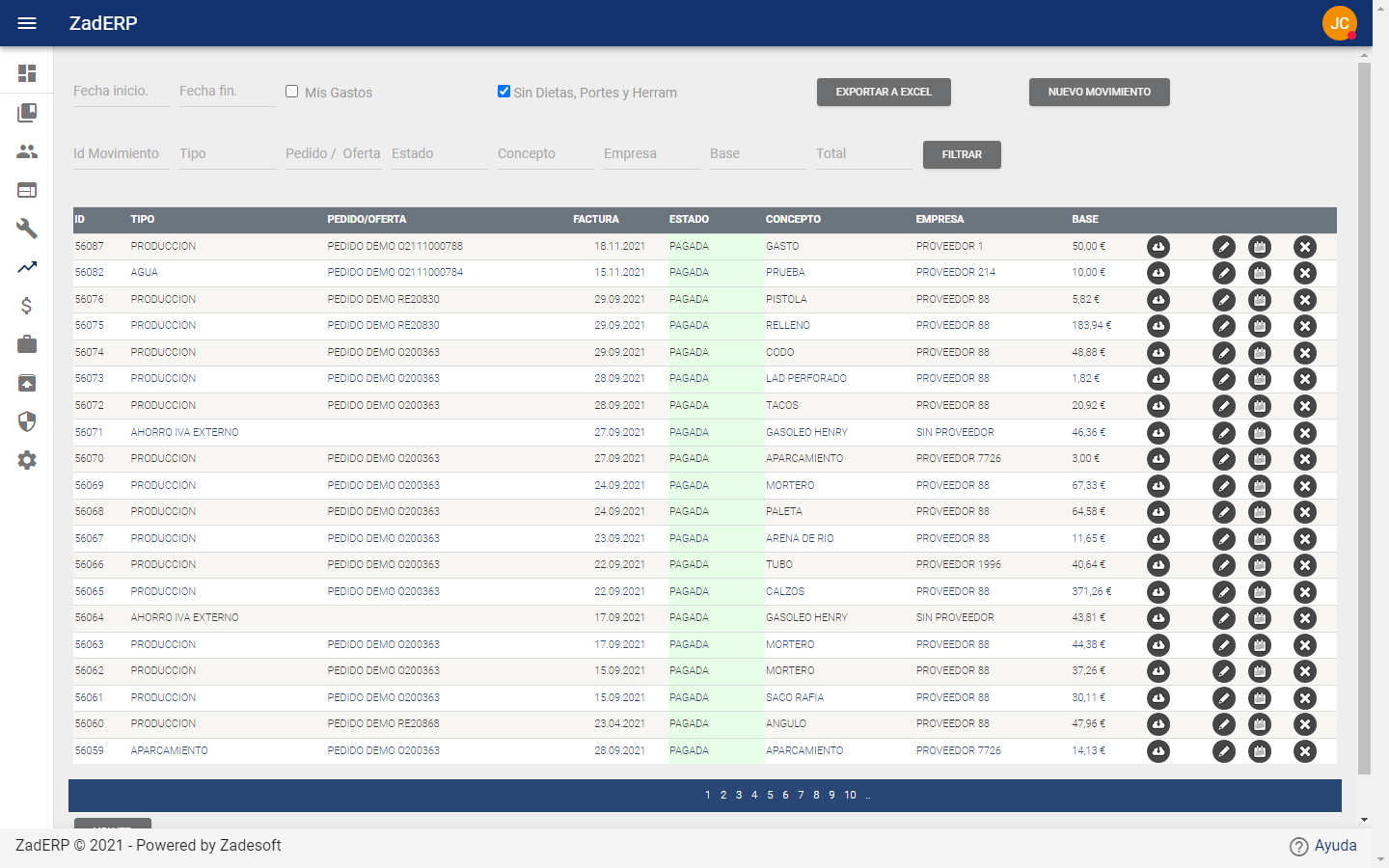This screenshot has width=1389, height=868.
Task: Click the ZadERP title in header
Action: tap(103, 23)
